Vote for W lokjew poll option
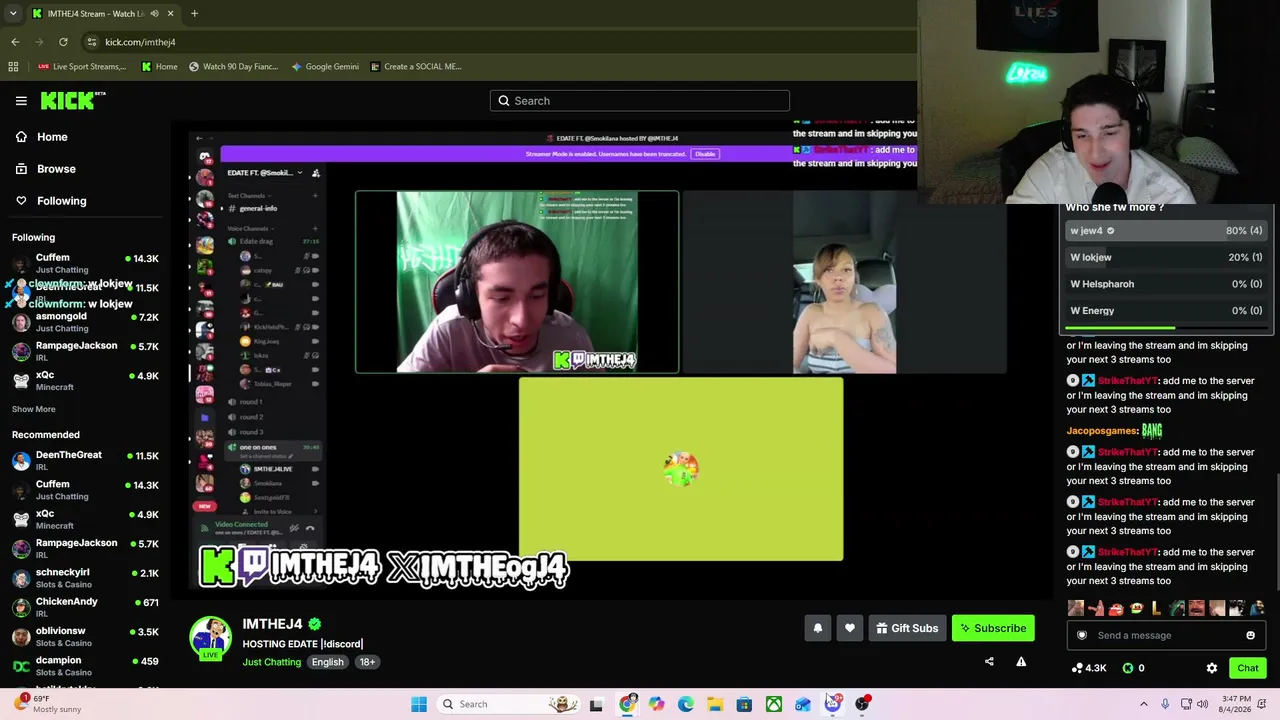Screen dimensions: 1280x720 click(x=1166, y=257)
